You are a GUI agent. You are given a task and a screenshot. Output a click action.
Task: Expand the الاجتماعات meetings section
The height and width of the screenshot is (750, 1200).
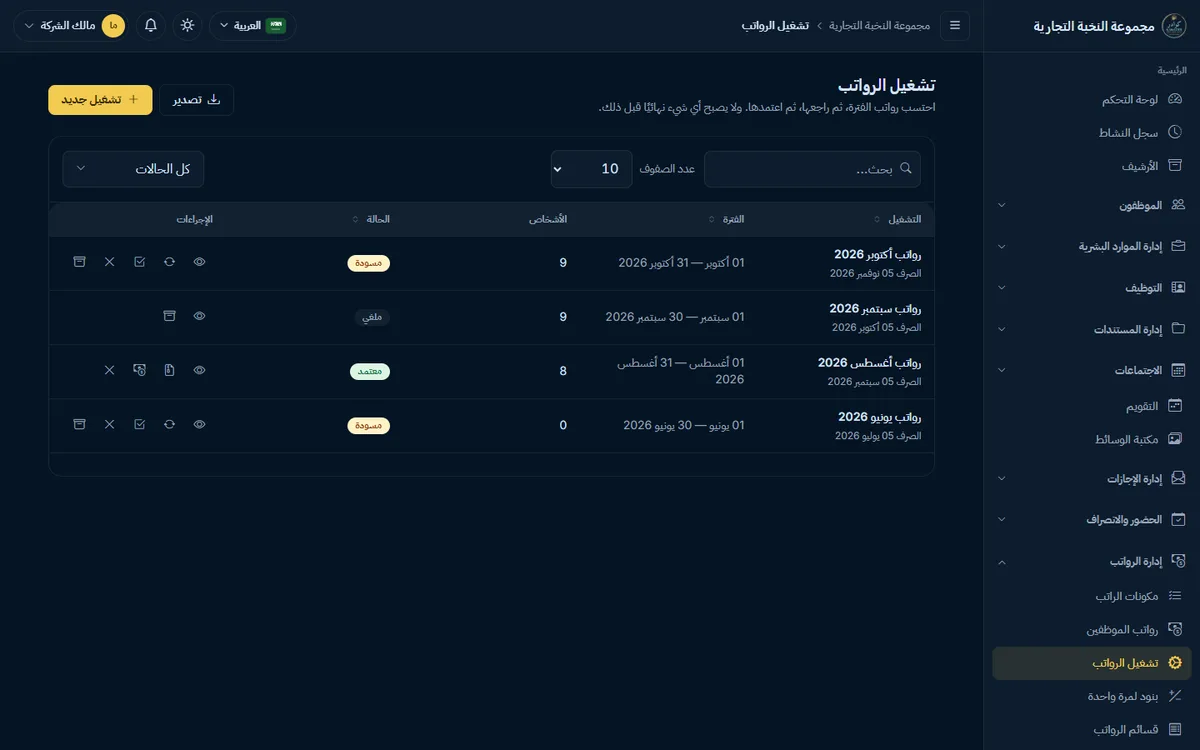pos(1092,370)
